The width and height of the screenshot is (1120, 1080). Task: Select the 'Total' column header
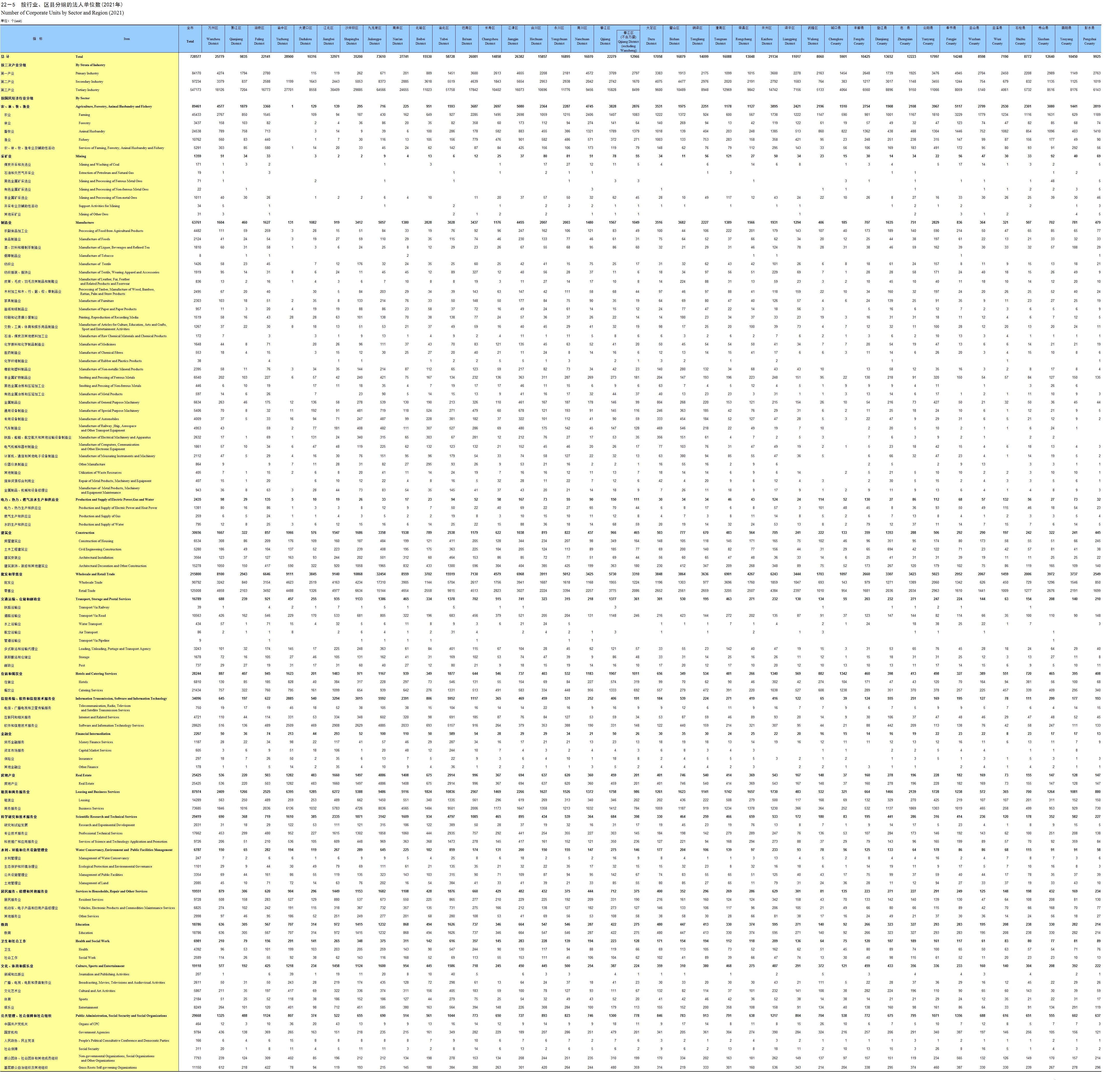coord(190,41)
